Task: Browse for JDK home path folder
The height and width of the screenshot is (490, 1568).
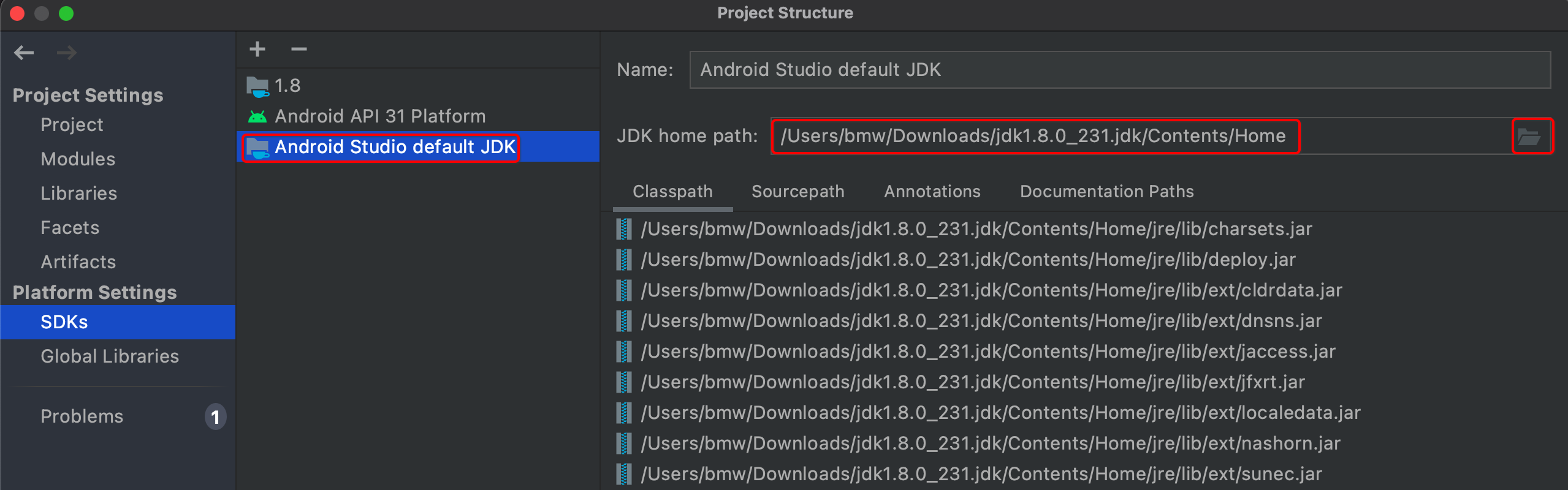Action: [x=1530, y=137]
